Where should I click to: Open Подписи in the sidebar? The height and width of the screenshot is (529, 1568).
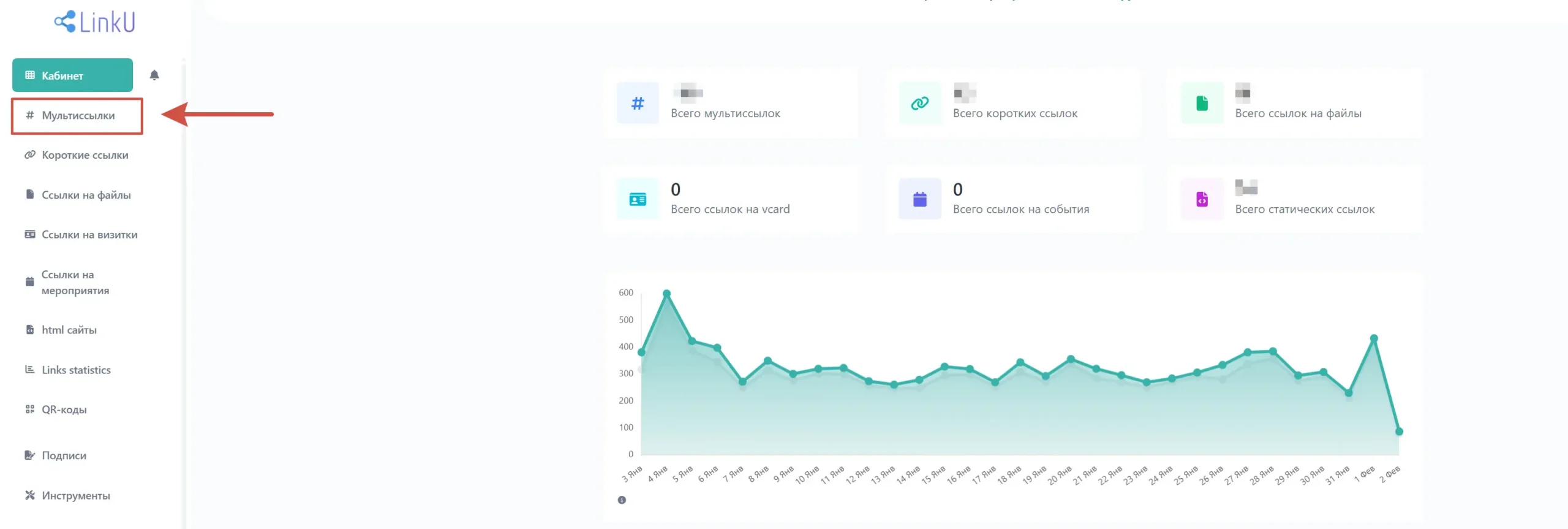pos(64,455)
